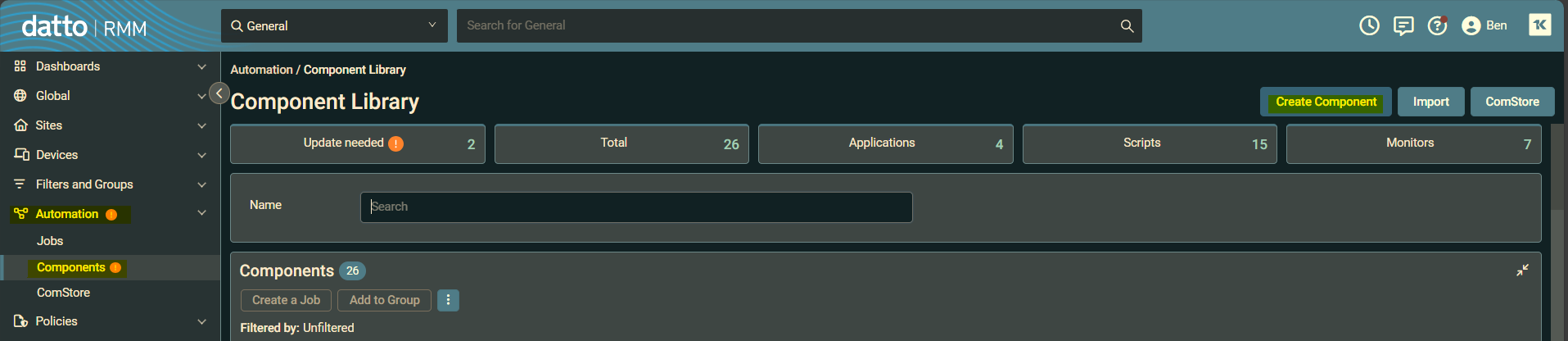Filter by Monitors tile
The image size is (1568, 341).
click(x=1414, y=144)
